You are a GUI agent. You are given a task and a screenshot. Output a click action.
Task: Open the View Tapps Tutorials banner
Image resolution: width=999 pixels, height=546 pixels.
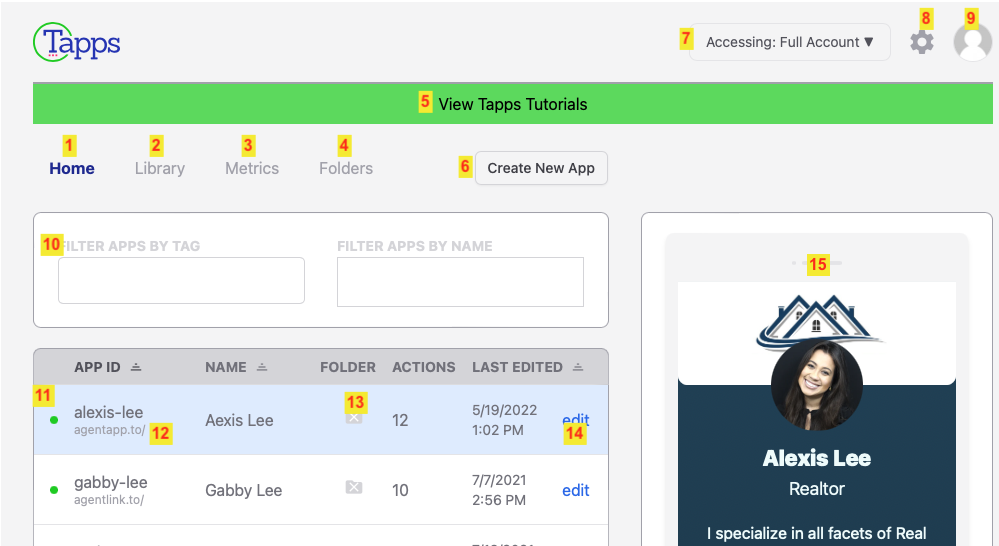tap(512, 104)
